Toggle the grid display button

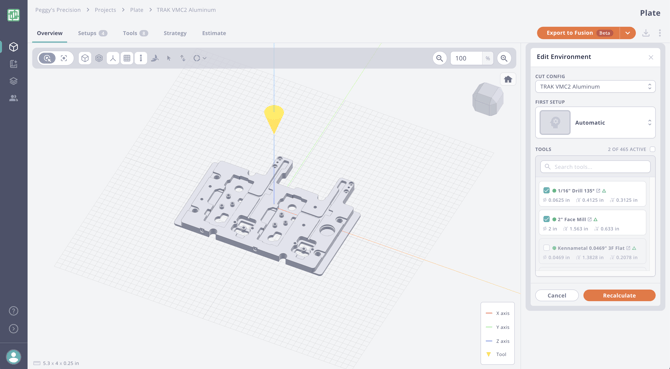coord(127,58)
